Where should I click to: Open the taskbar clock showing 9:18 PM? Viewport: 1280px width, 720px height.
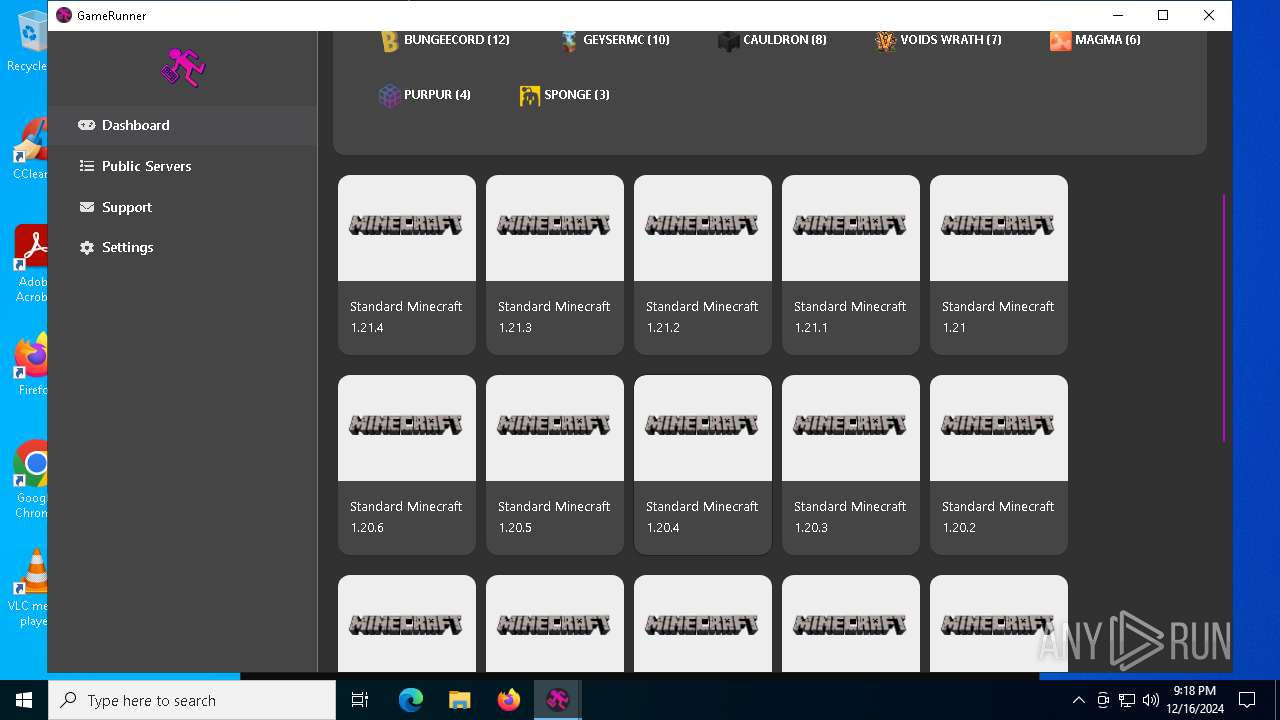[1195, 700]
